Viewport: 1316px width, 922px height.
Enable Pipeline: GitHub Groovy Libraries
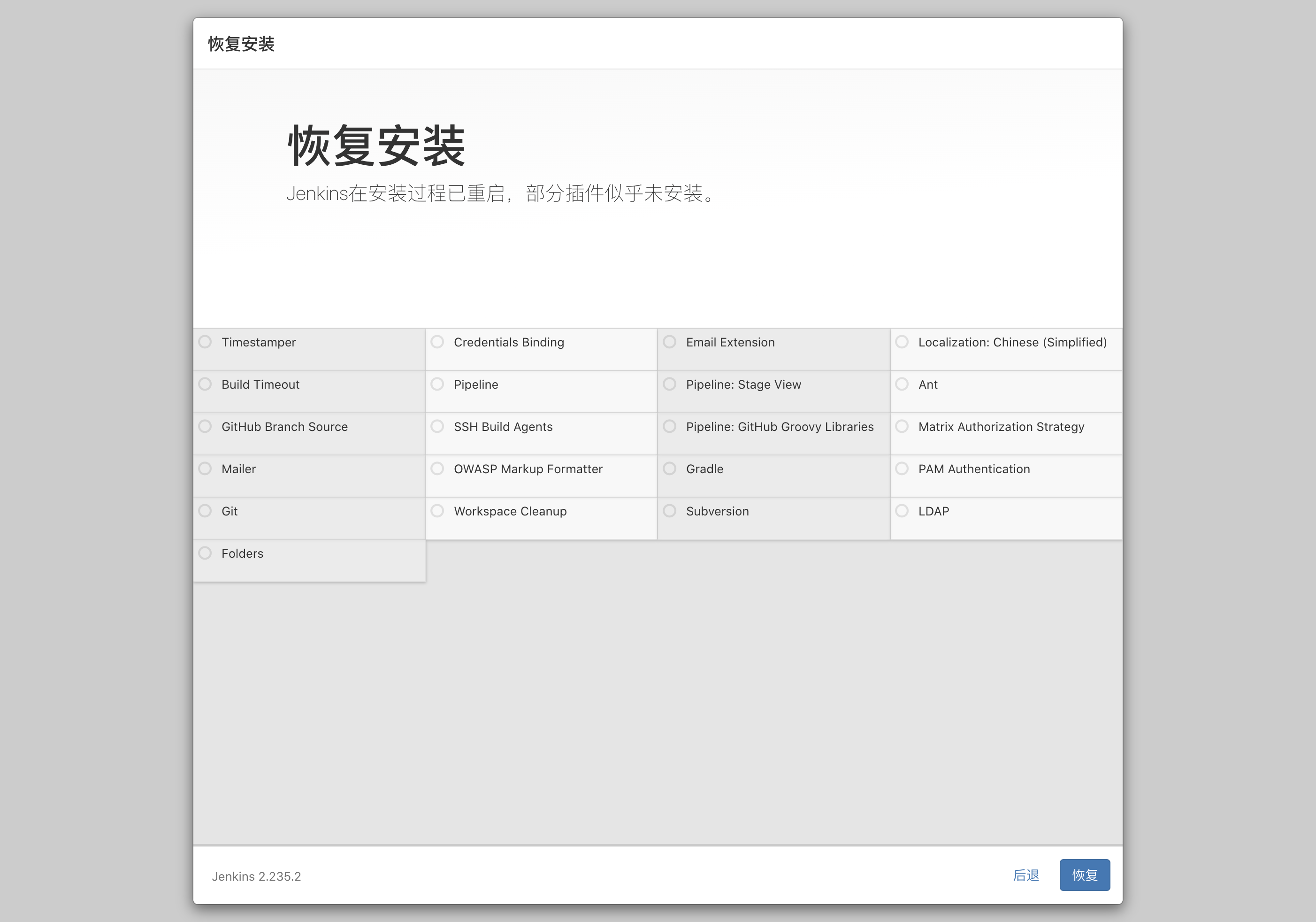[x=669, y=426]
